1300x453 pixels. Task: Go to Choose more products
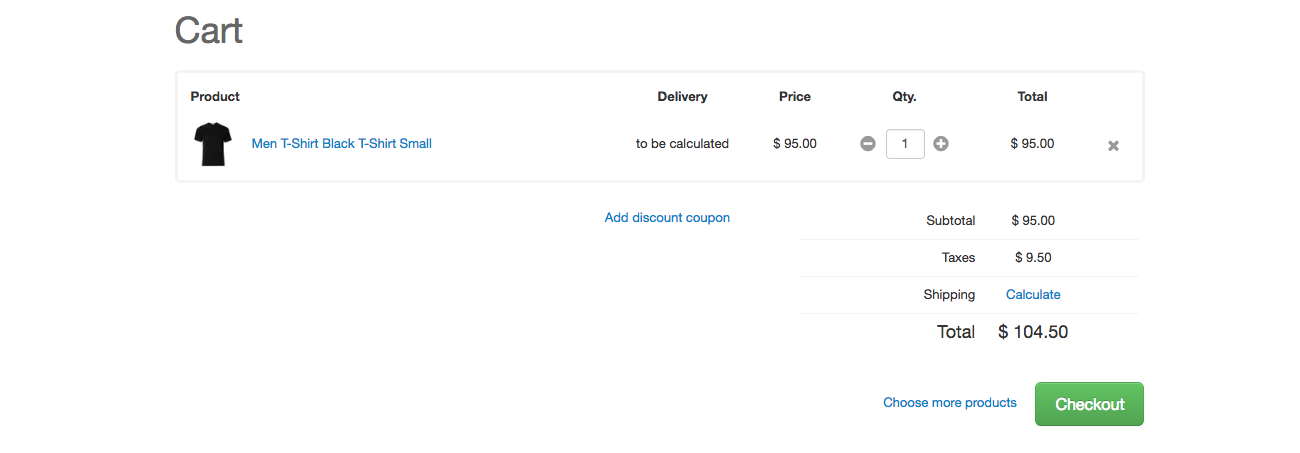[949, 403]
